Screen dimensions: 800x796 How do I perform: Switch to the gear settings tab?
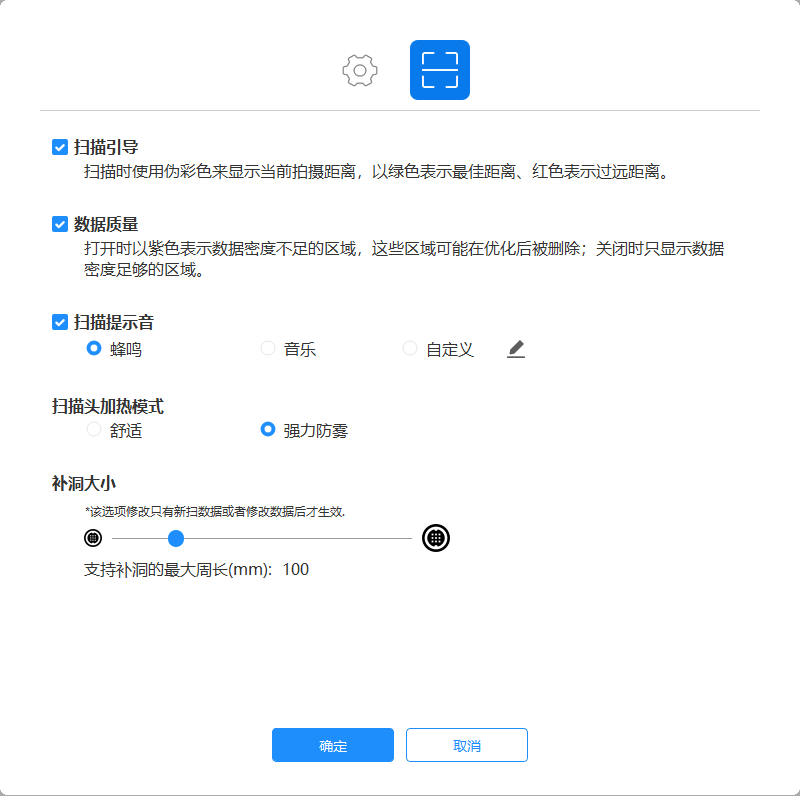click(x=360, y=70)
